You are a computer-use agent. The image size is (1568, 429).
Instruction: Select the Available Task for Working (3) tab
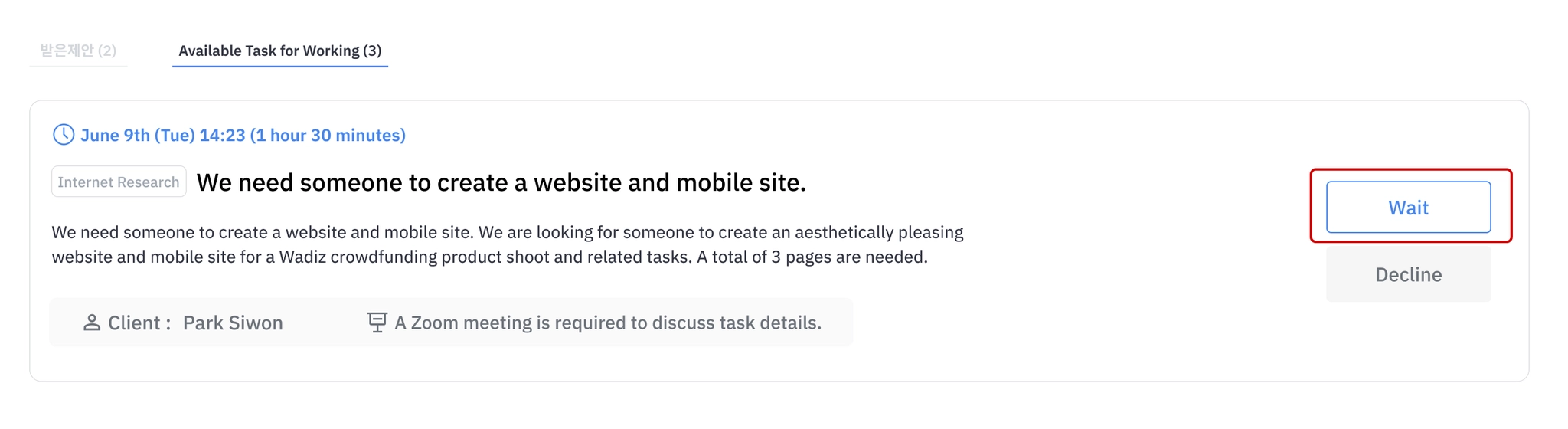coord(280,51)
